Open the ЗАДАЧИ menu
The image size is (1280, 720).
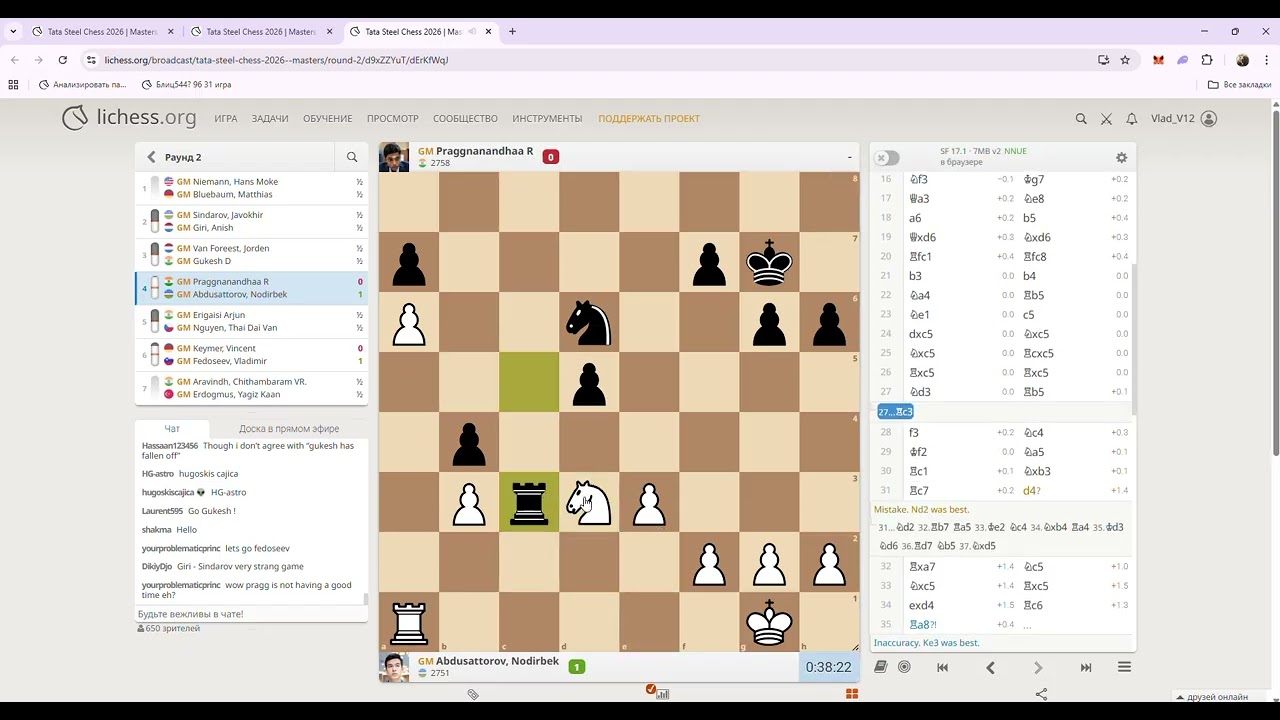(x=270, y=118)
